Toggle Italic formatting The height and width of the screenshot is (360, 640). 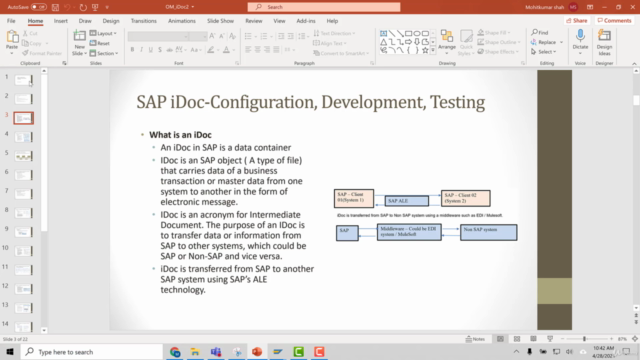click(142, 50)
